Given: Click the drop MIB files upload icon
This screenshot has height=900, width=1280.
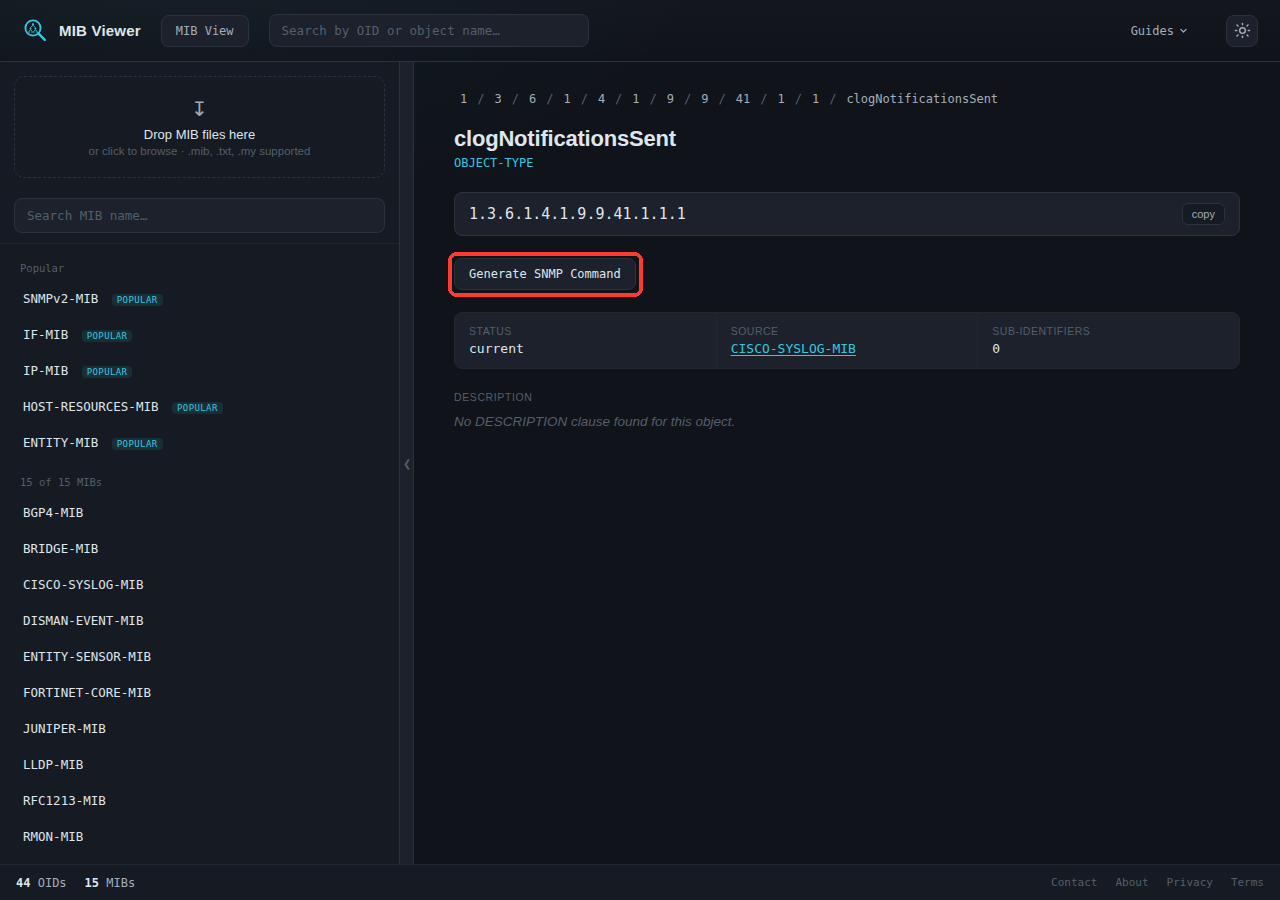Looking at the screenshot, I should pos(199,108).
